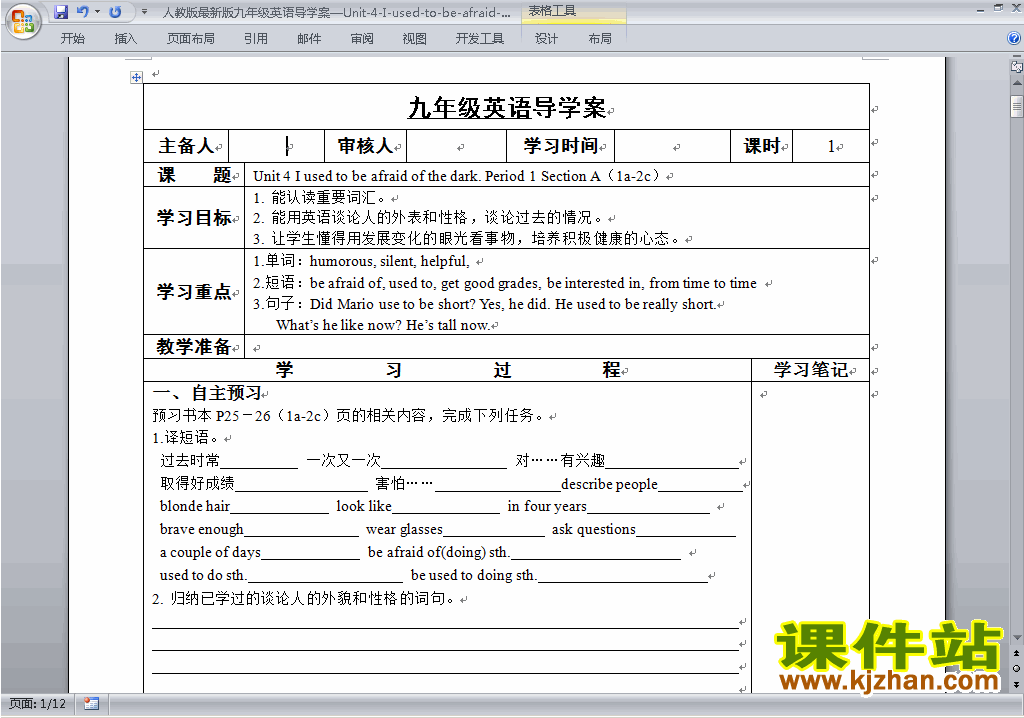
Task: Open the 插入 ribbon tab
Action: point(125,39)
